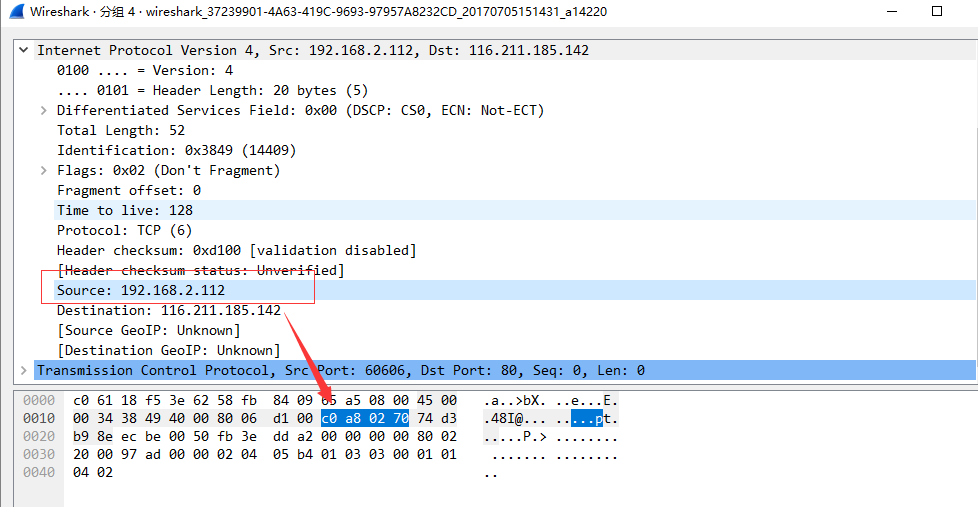Click hex offset 0010 in bytes pane

(x=39, y=418)
